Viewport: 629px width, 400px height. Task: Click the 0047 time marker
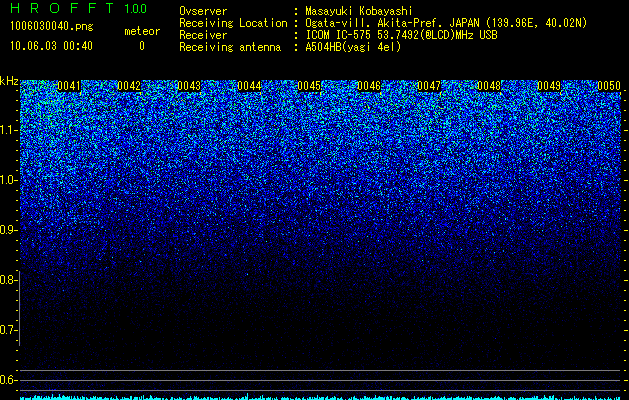tap(429, 86)
